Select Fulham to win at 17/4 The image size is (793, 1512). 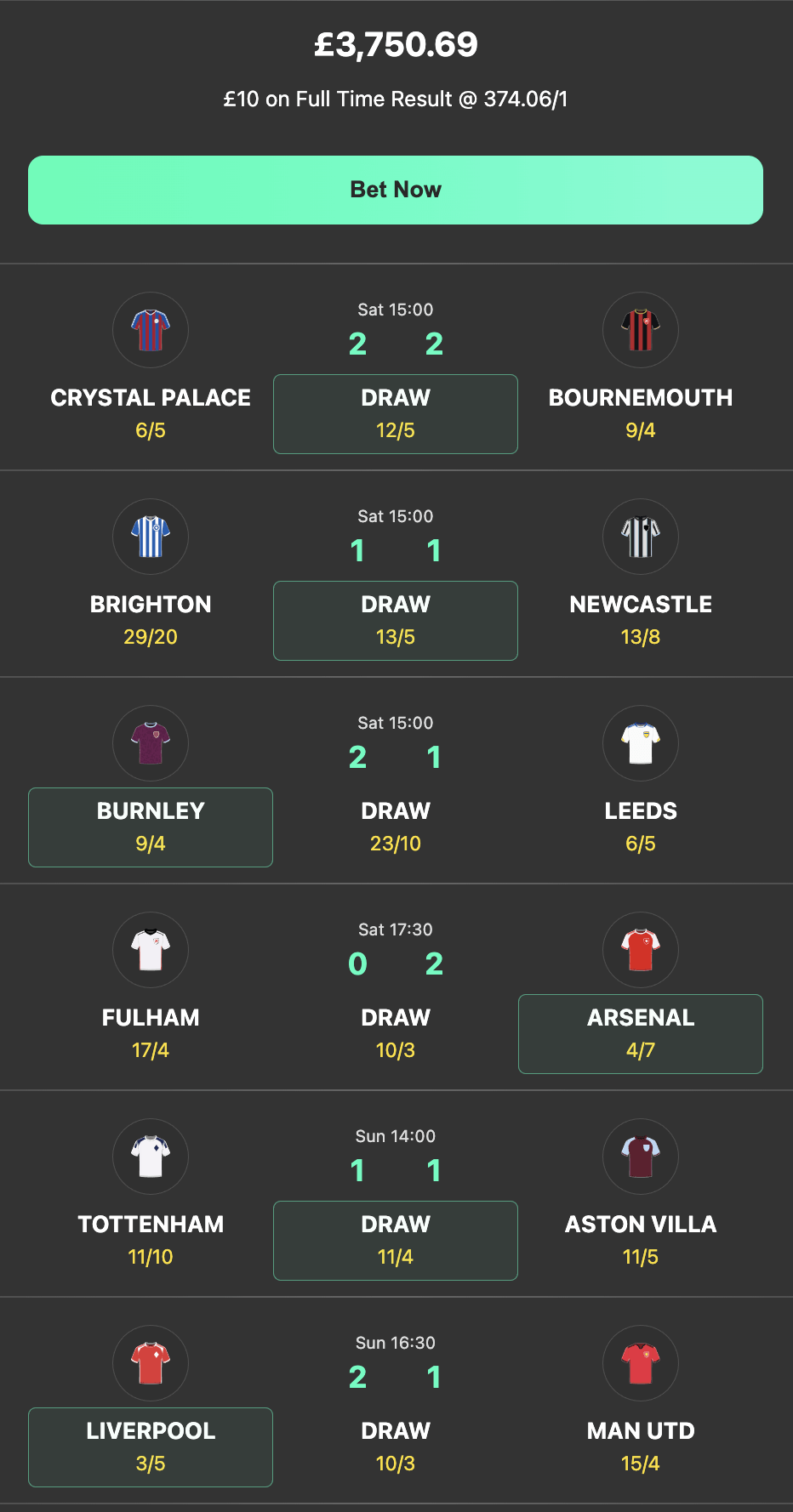coord(151,1034)
